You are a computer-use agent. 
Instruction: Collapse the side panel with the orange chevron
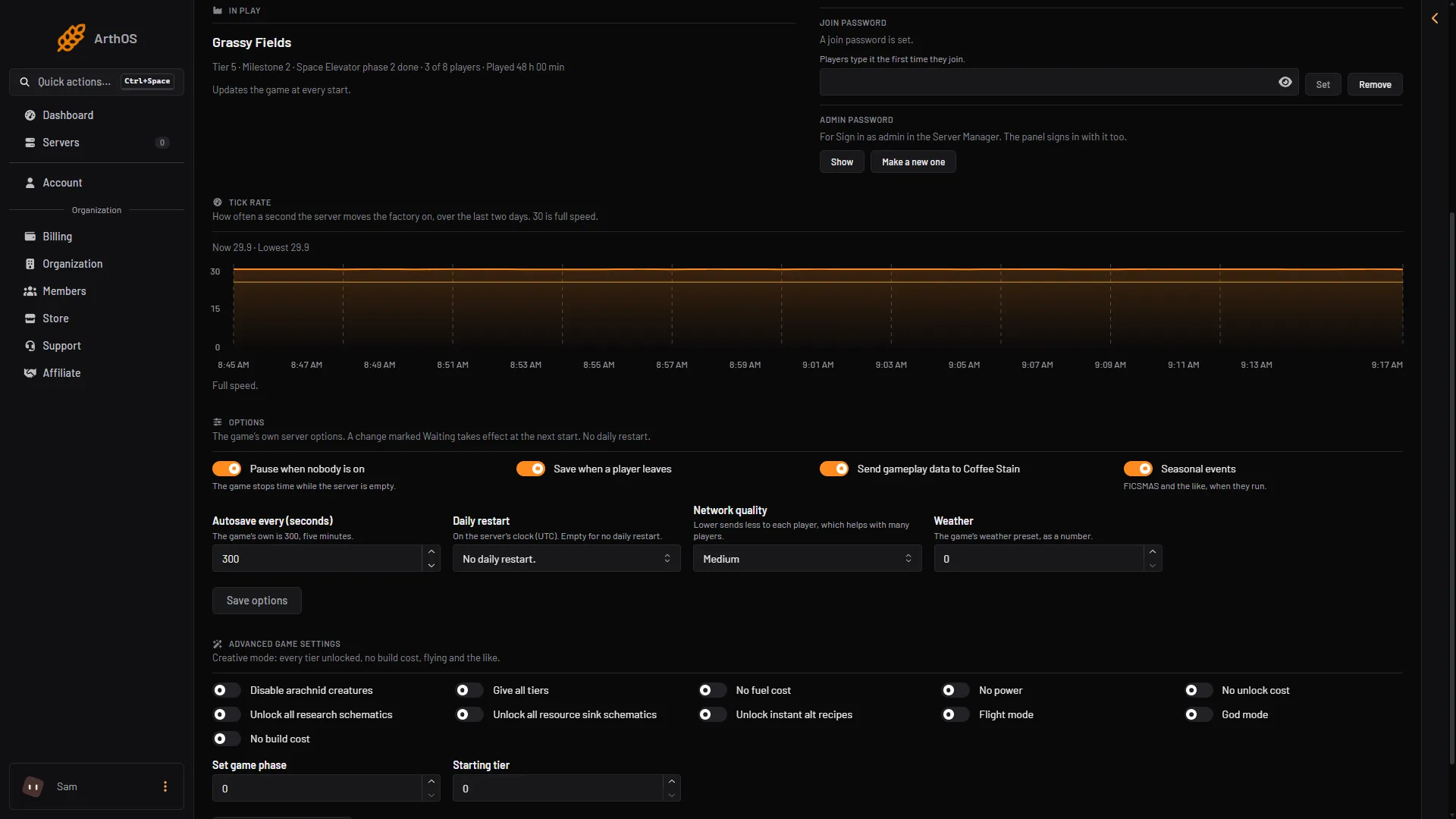pyautogui.click(x=1435, y=18)
